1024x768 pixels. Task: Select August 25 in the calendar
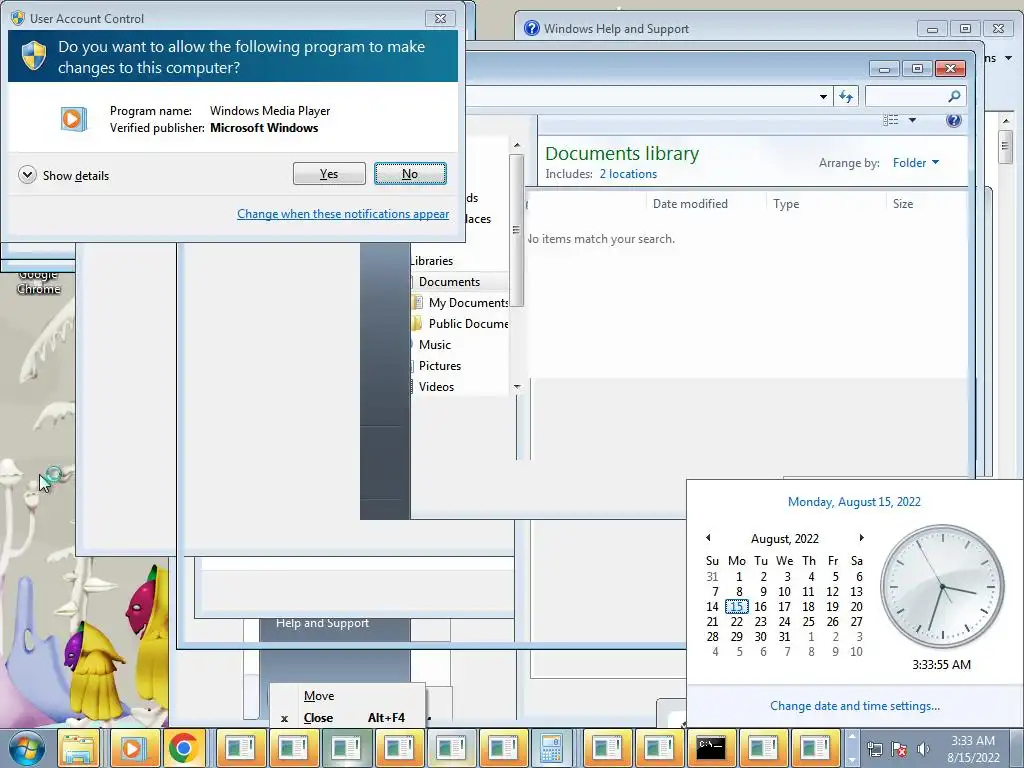(x=808, y=622)
